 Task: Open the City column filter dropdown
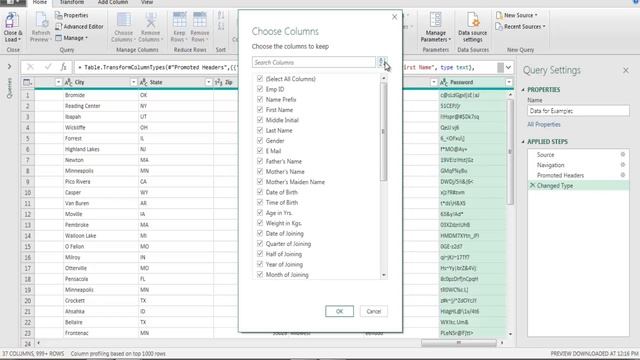[x=133, y=82]
